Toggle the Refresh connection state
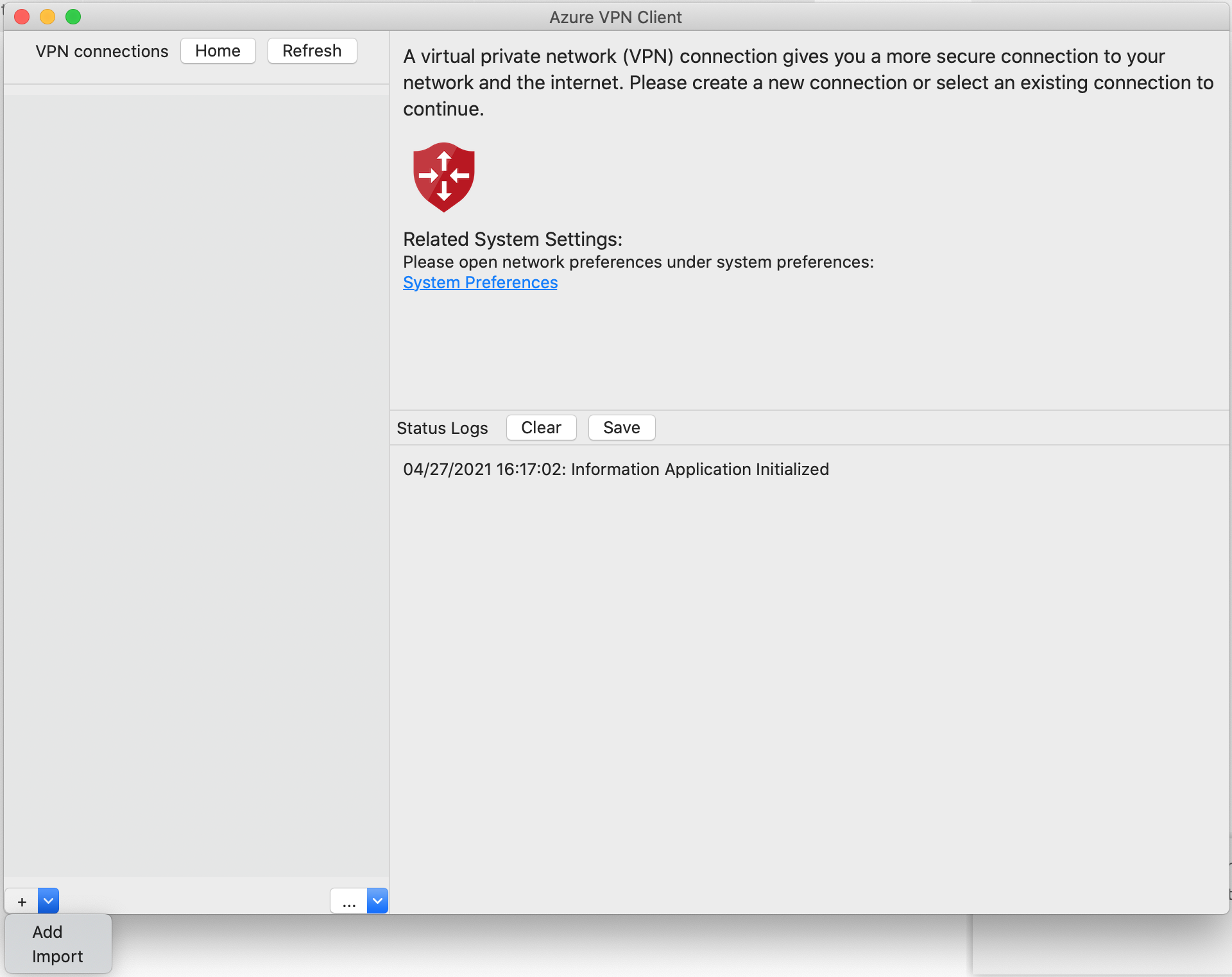1232x977 pixels. 312,51
